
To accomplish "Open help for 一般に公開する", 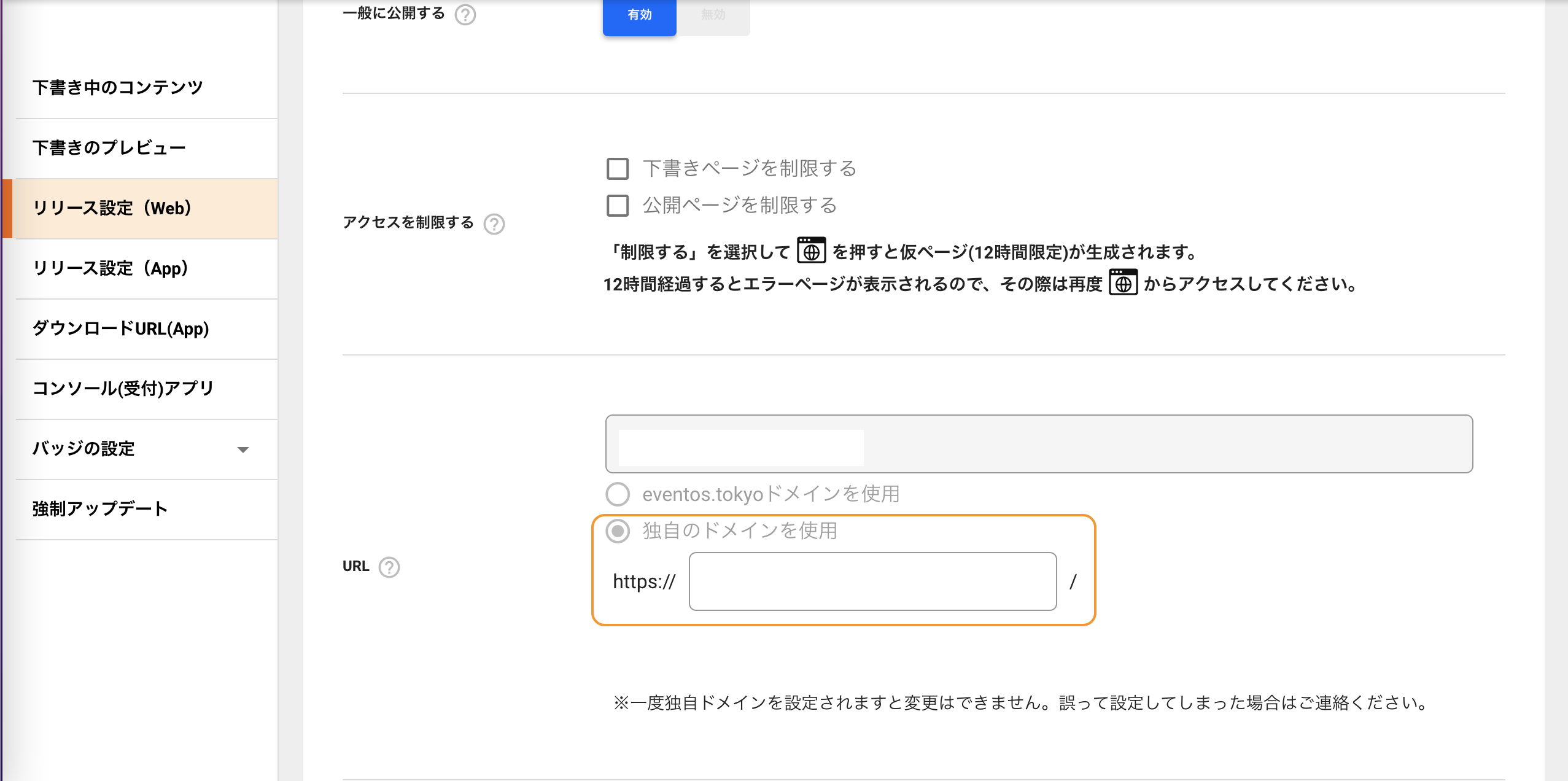I will [x=465, y=14].
